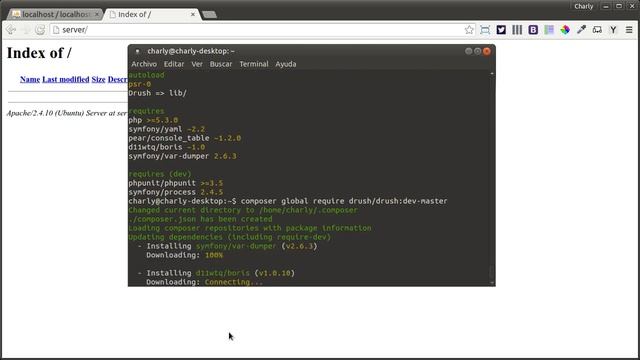Select the Index of / tab
This screenshot has height=360, width=640.
[152, 14]
